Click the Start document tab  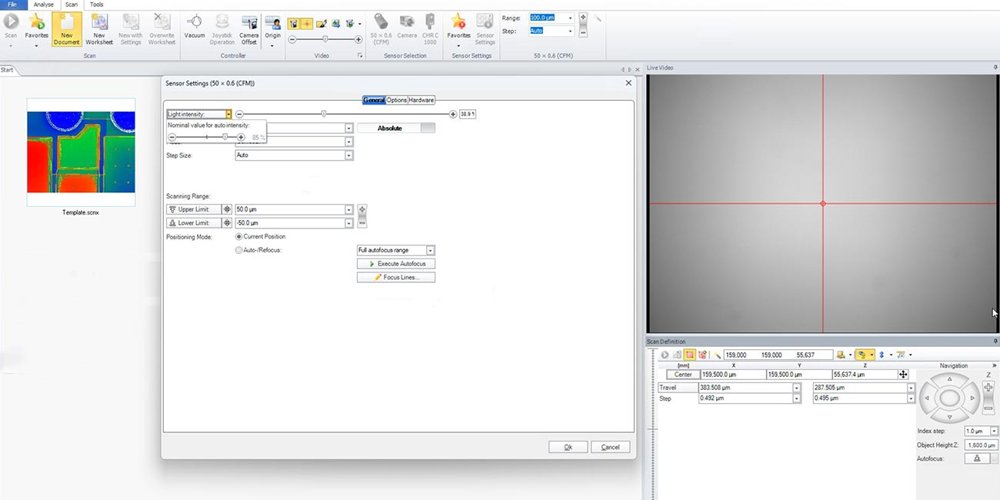(7, 70)
